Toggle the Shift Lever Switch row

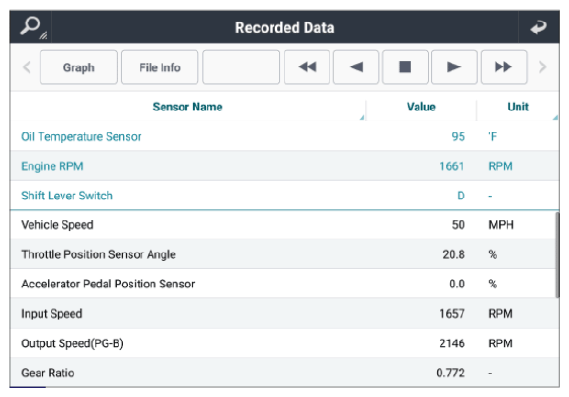tap(284, 196)
